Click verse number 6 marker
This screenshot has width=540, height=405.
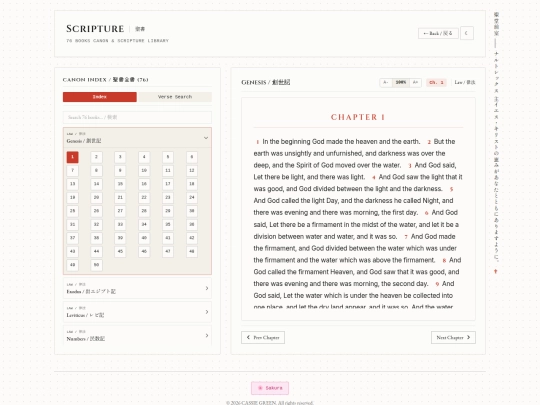coord(426,213)
